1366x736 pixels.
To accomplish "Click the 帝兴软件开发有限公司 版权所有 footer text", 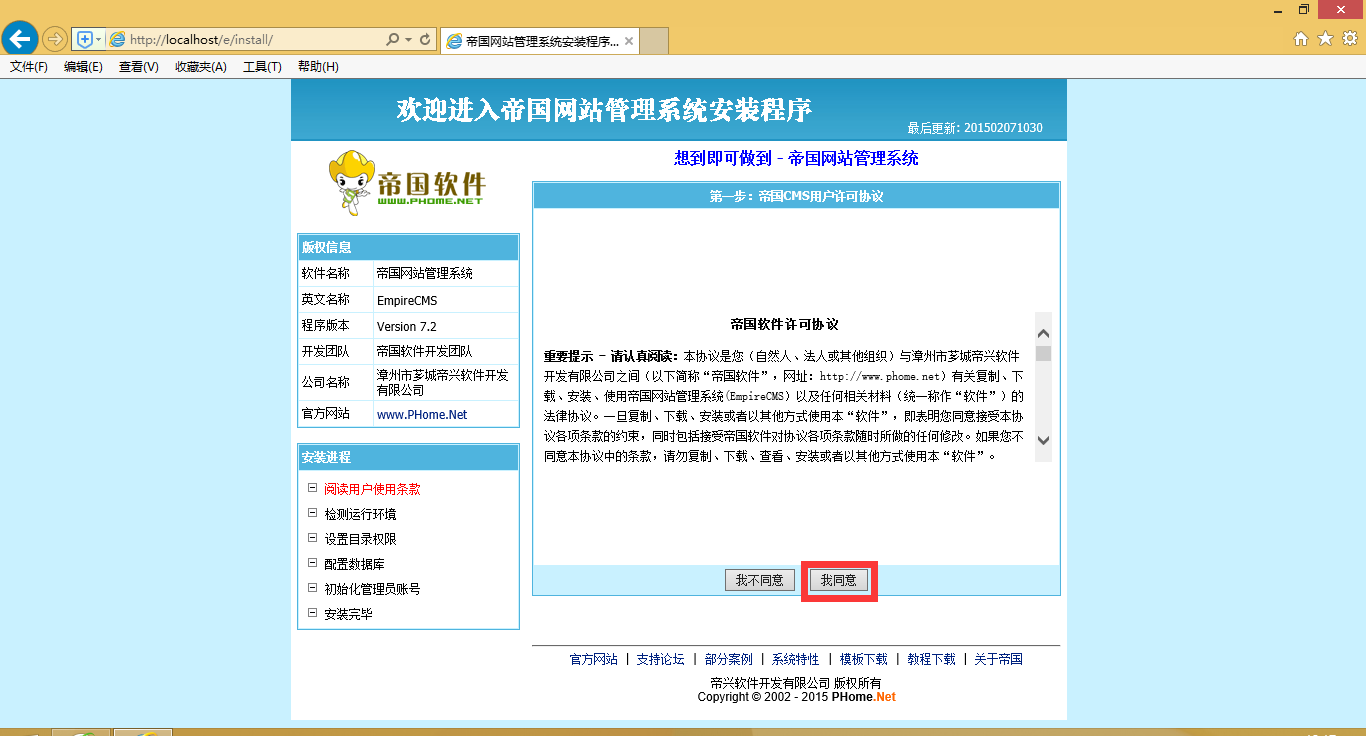I will [x=796, y=684].
